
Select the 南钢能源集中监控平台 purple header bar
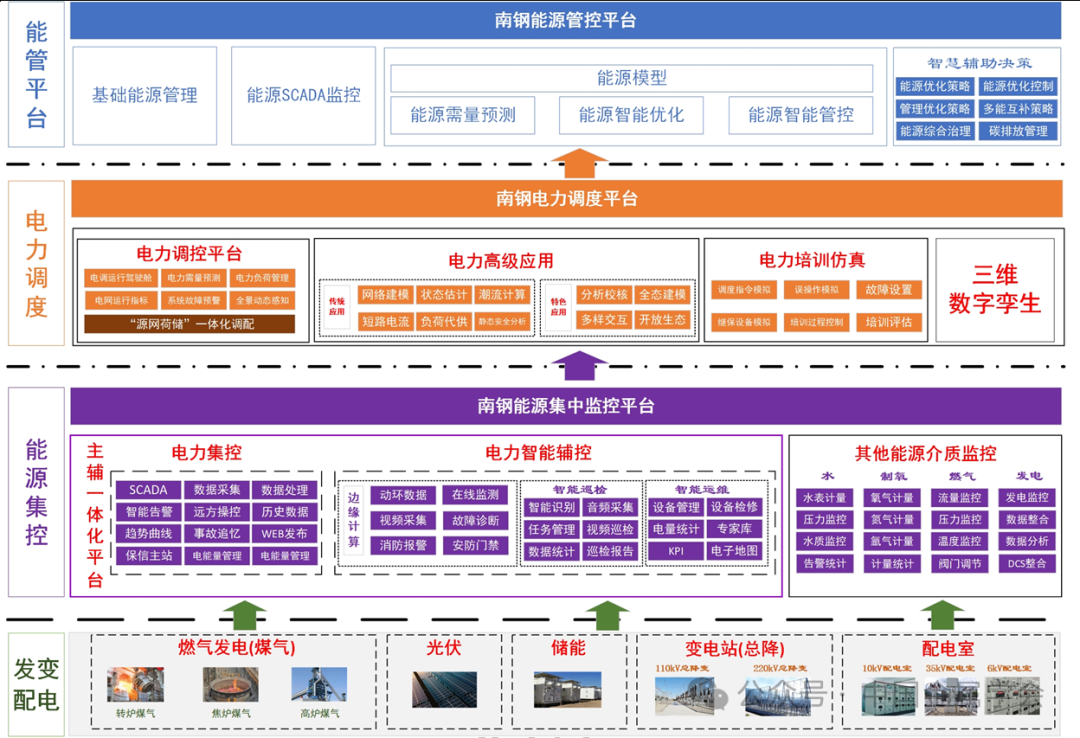[x=565, y=406]
